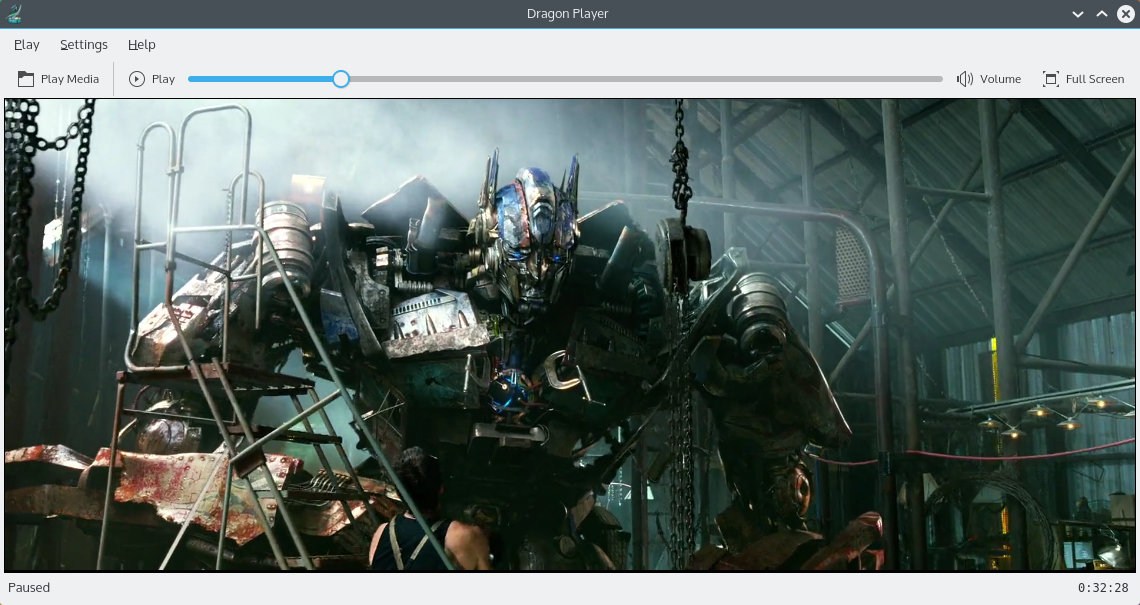1140x605 pixels.
Task: Click the Dragon Player app icon in title bar
Action: 14,14
